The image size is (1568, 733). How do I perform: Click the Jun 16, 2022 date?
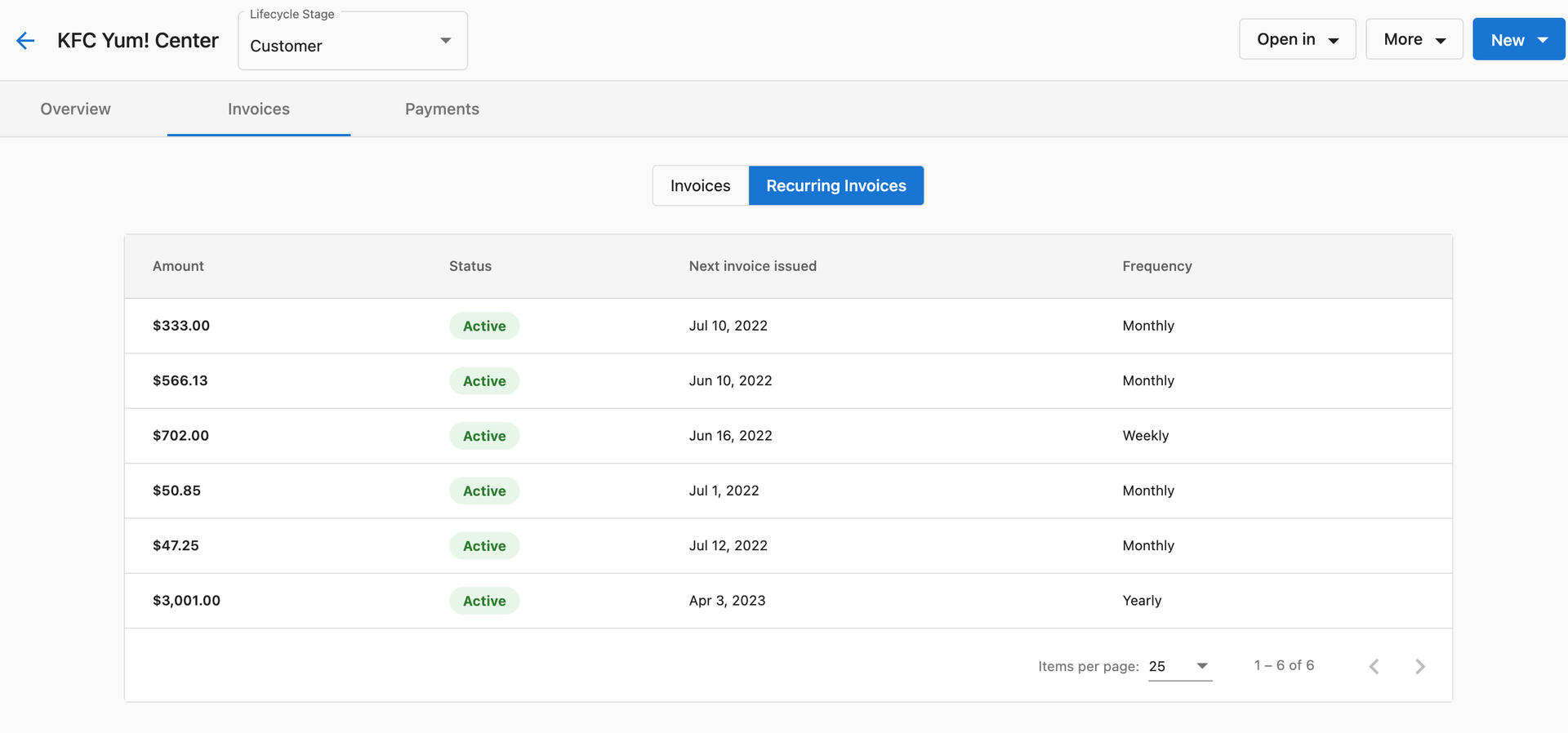tap(731, 436)
